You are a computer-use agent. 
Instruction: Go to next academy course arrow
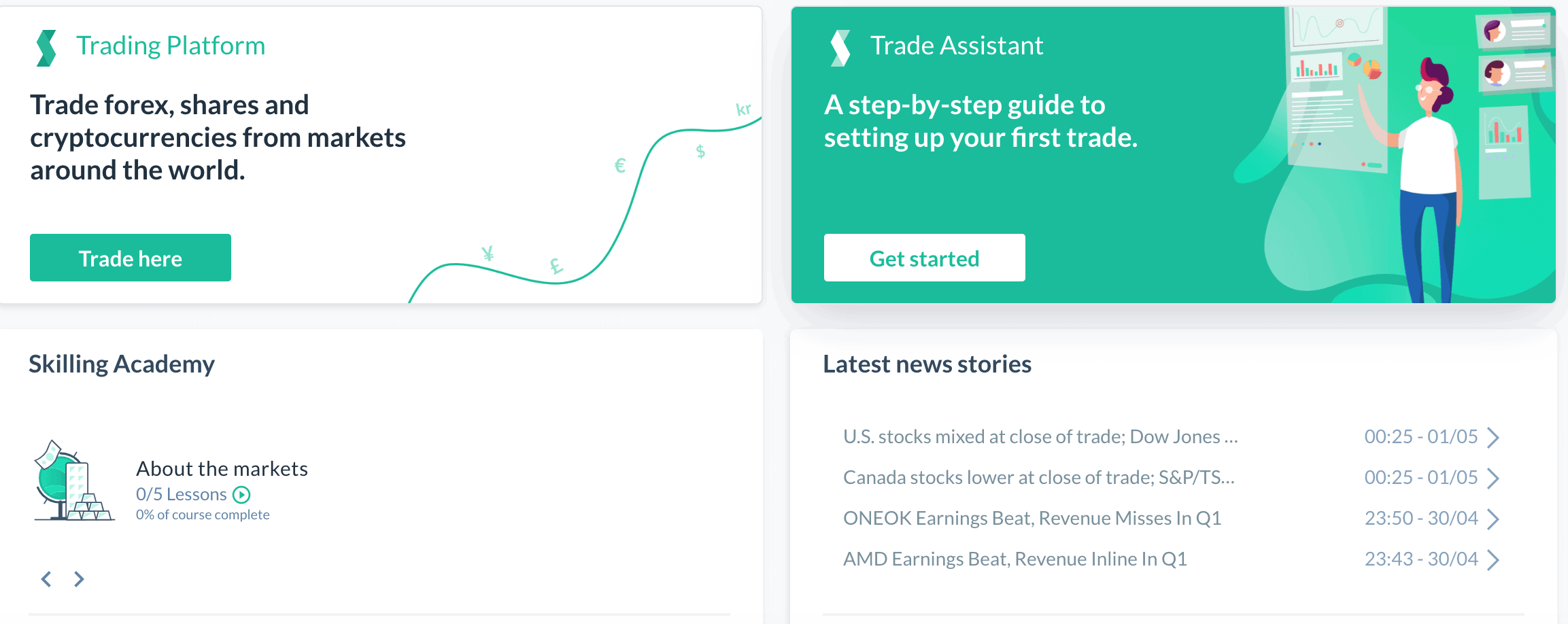point(79,579)
